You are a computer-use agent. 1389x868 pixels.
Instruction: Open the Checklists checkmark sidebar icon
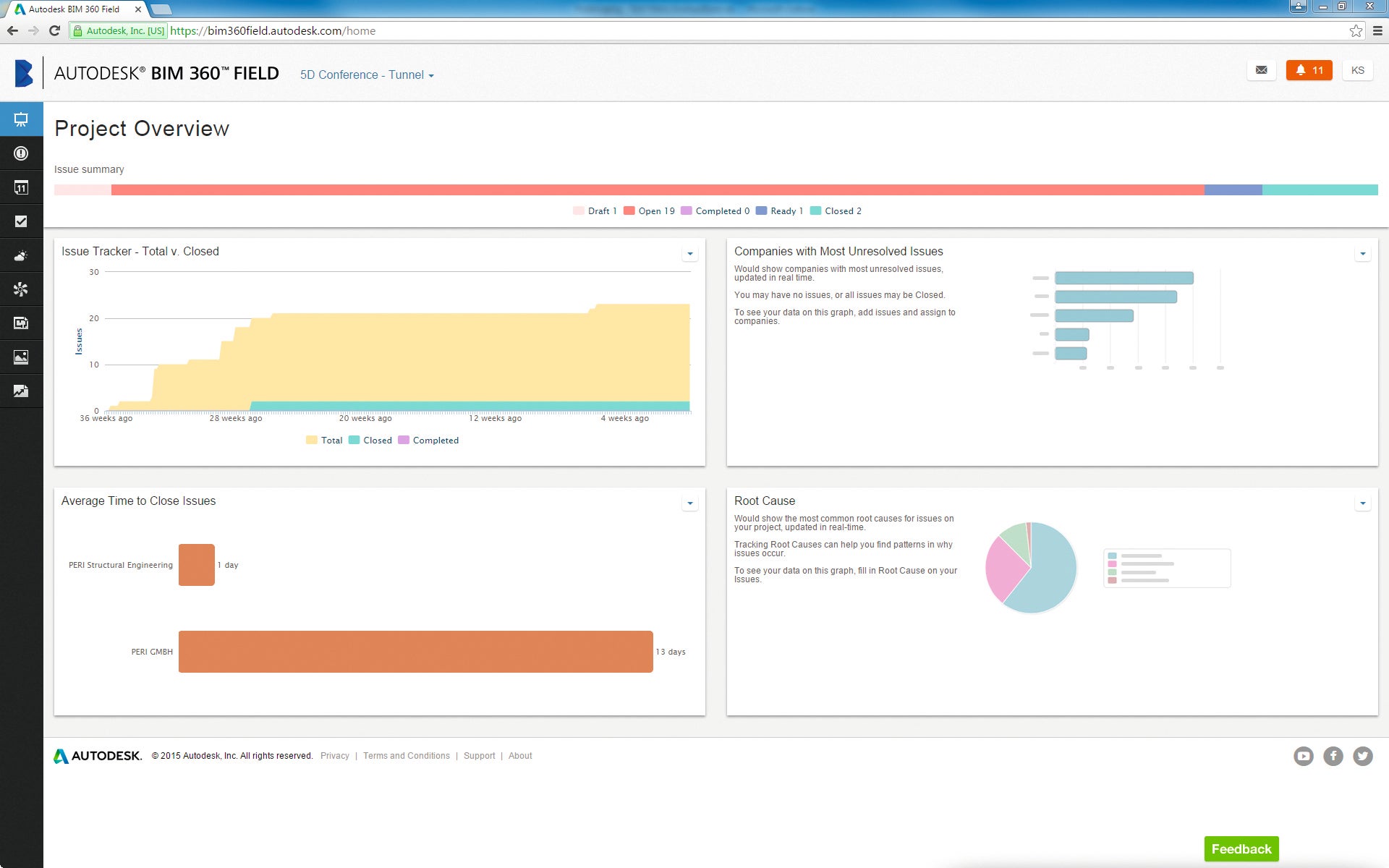pos(21,221)
